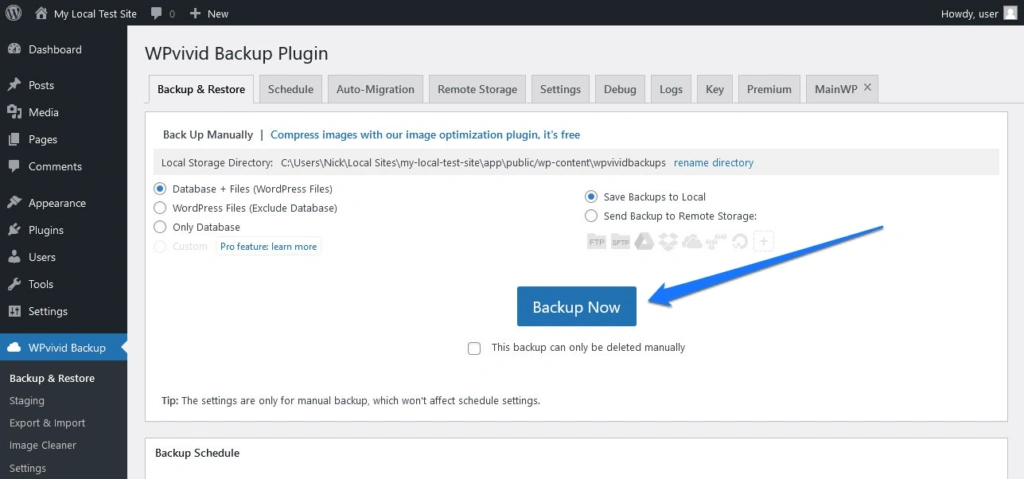Viewport: 1024px width, 479px height.
Task: Expand the Plugins menu in sidebar
Action: (x=46, y=230)
